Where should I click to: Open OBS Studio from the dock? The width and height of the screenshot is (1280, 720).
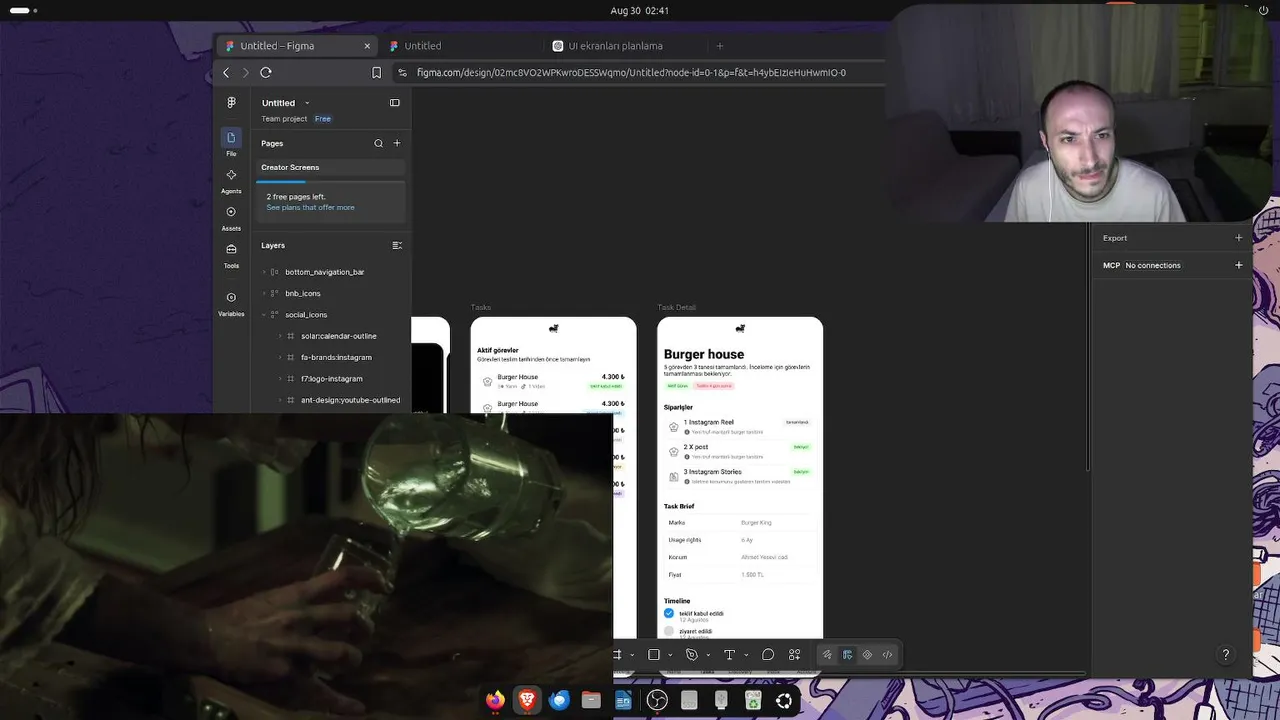(656, 700)
